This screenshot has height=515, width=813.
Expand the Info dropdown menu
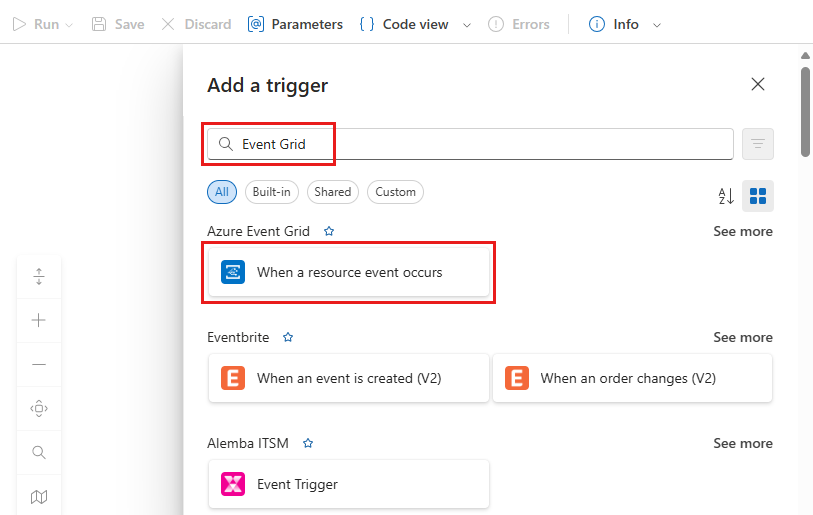(x=657, y=24)
